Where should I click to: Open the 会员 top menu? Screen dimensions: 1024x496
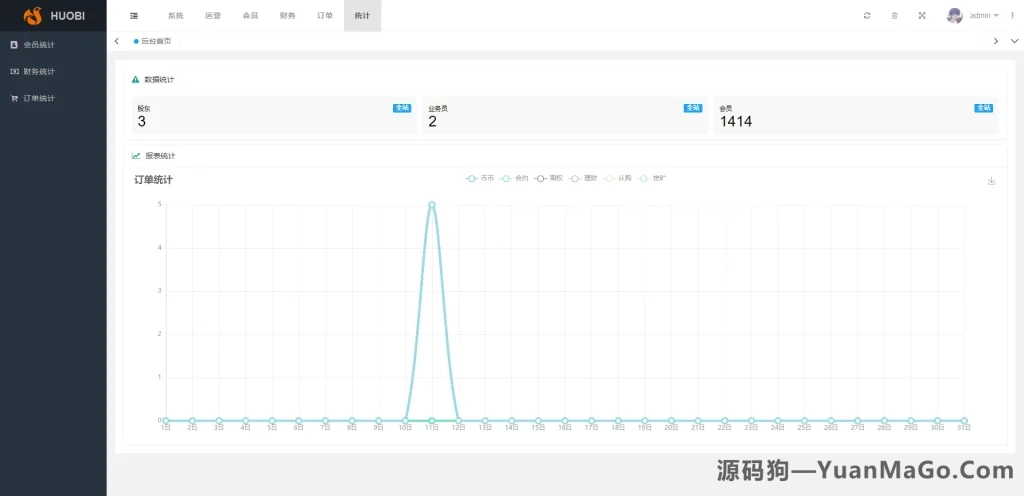(250, 16)
